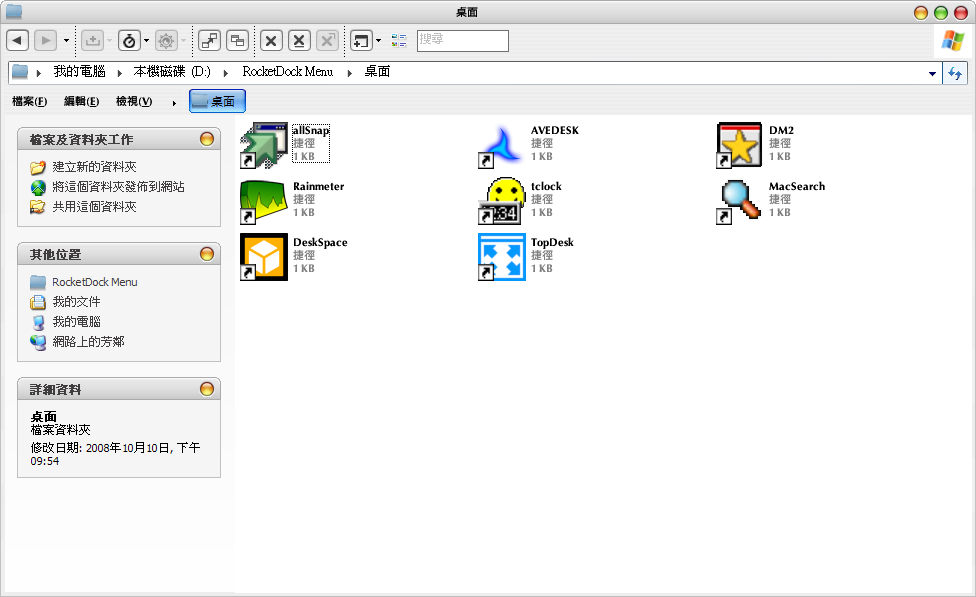The width and height of the screenshot is (976, 597).
Task: Open 我的文件 in 其他位置
Action: (x=77, y=302)
